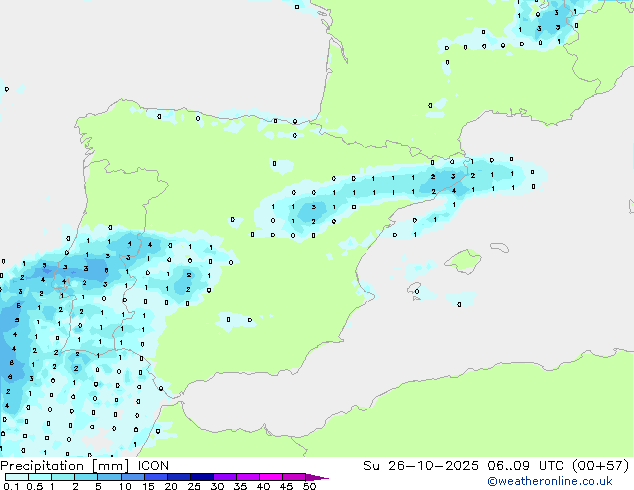Select the legend swatch between 15 and 20

pyautogui.click(x=156, y=477)
